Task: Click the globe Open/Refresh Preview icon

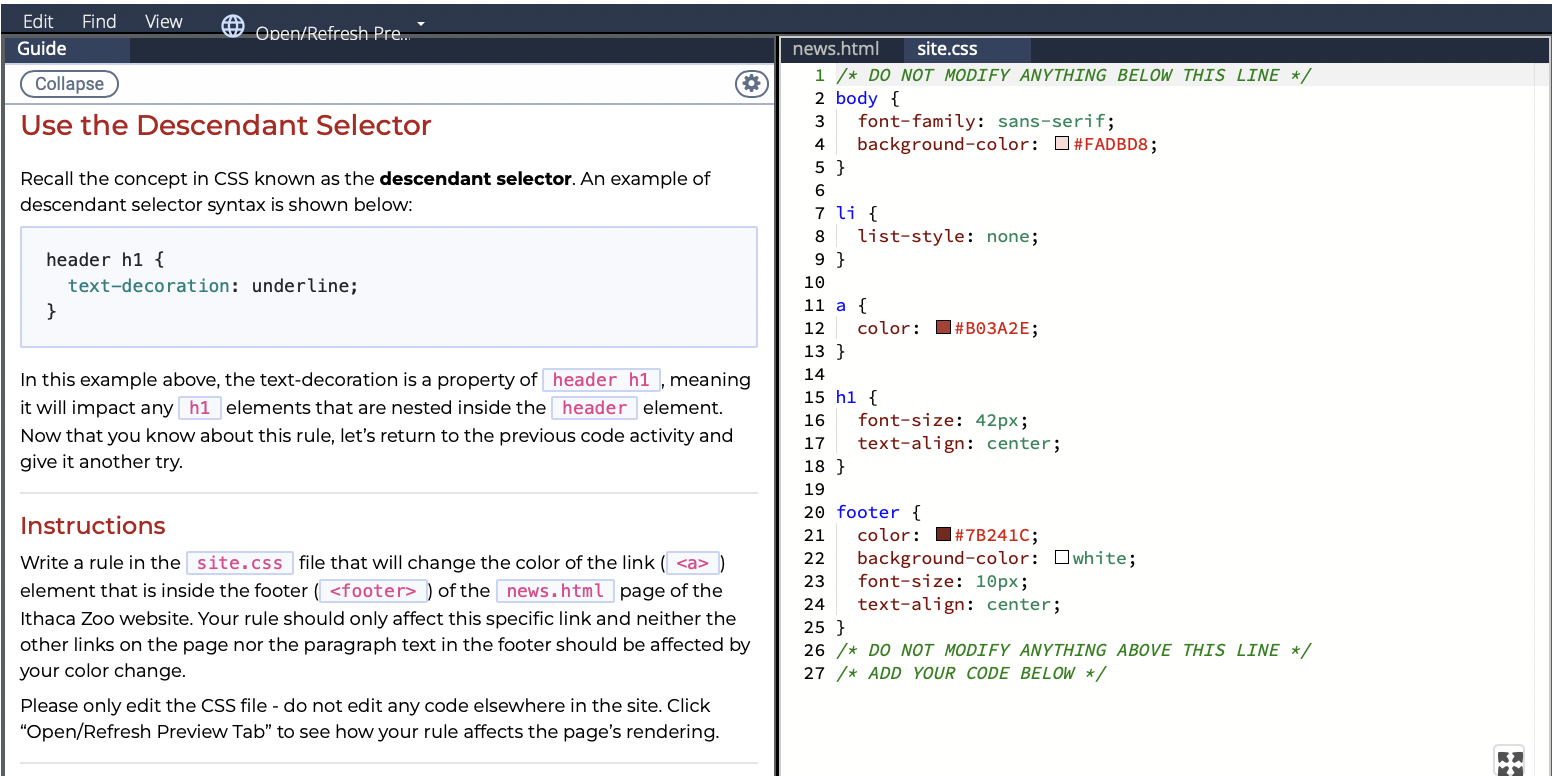Action: pyautogui.click(x=233, y=27)
